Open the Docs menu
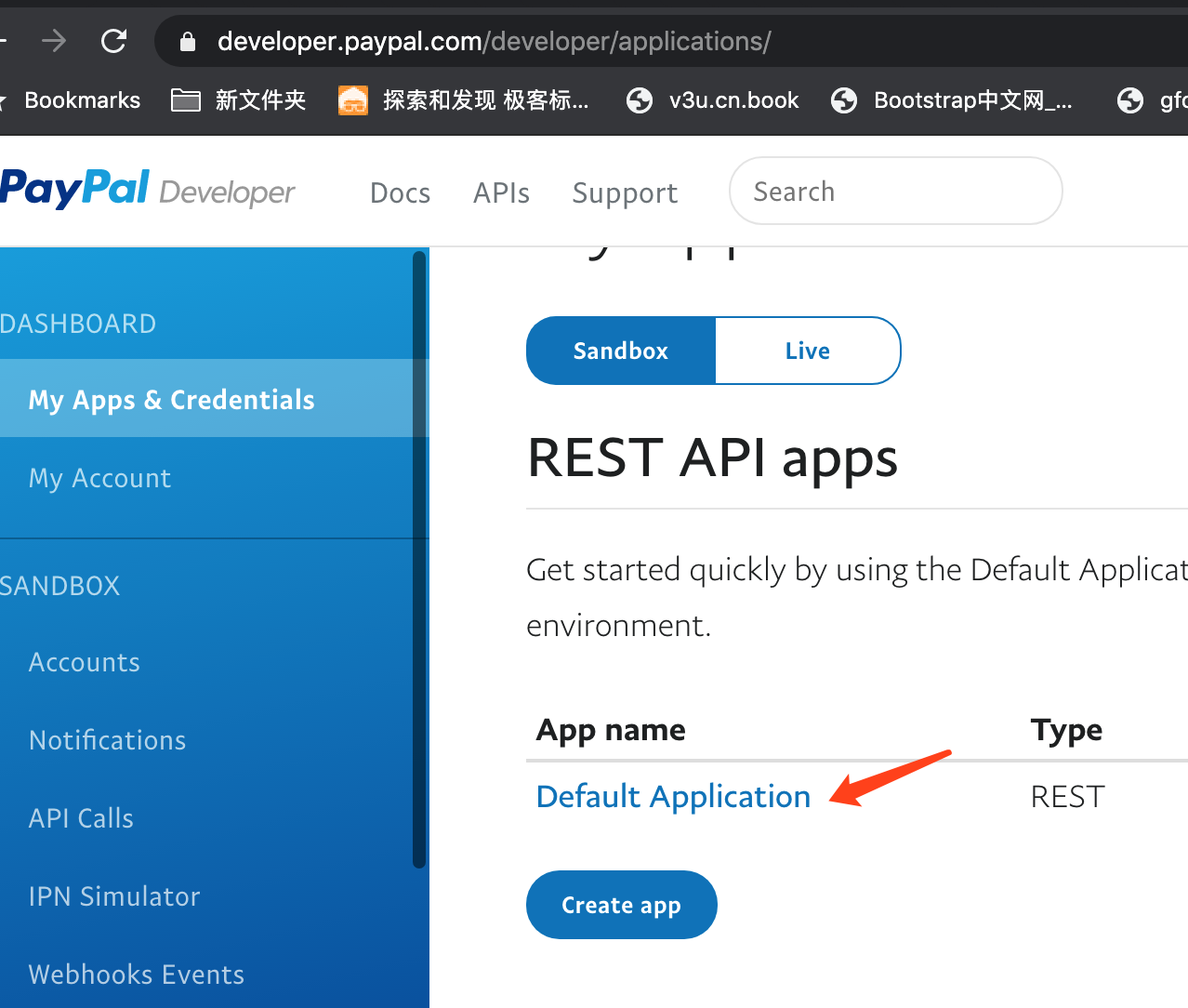The image size is (1188, 1008). [400, 192]
